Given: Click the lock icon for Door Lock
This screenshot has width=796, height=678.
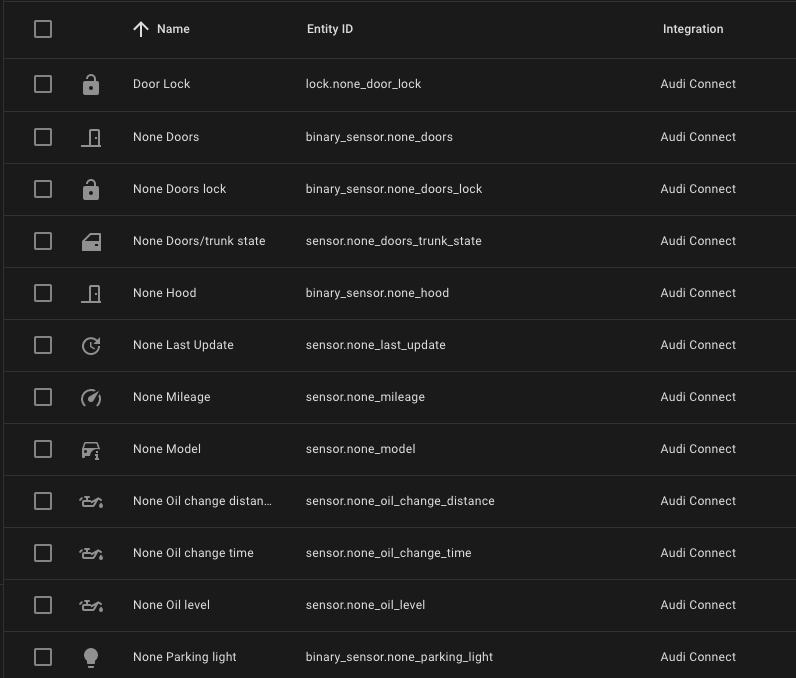Looking at the screenshot, I should (91, 84).
